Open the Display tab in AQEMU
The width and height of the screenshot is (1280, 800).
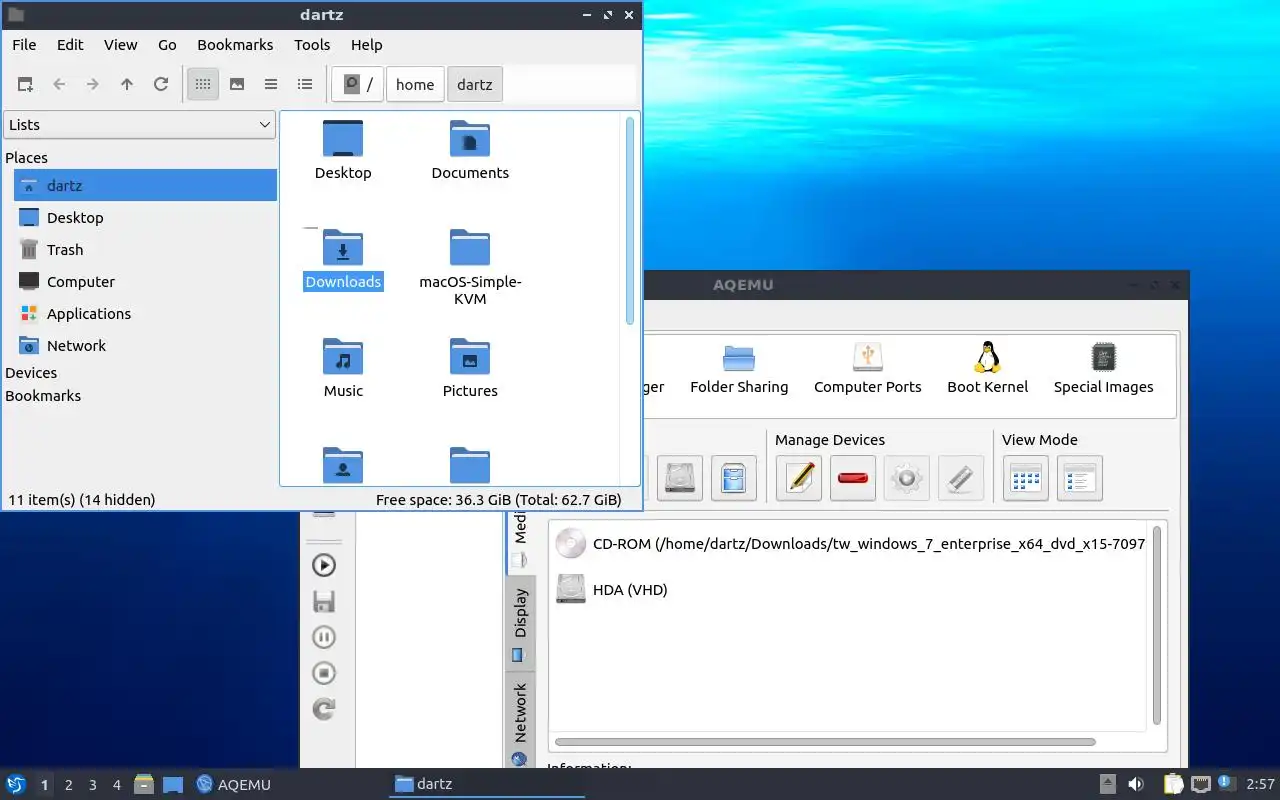[520, 624]
